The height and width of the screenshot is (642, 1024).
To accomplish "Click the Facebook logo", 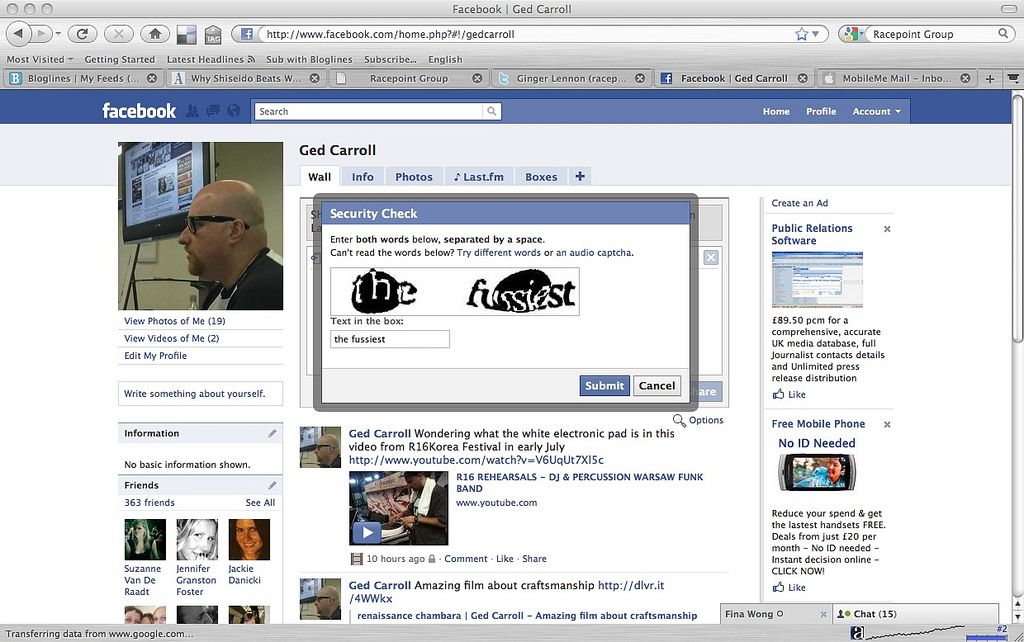I will pos(138,111).
